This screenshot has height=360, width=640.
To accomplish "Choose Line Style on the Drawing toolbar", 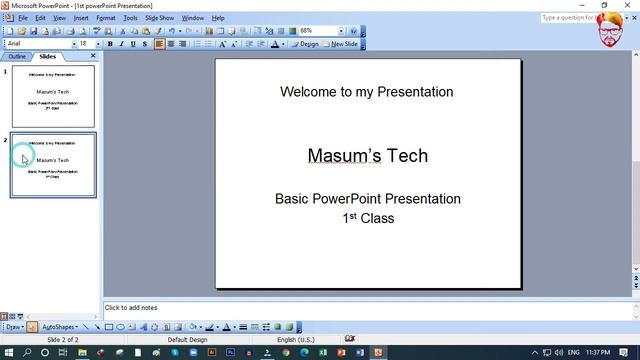I will point(243,327).
